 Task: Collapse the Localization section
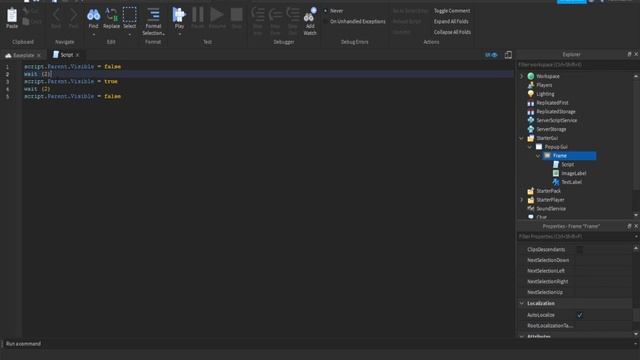522,304
